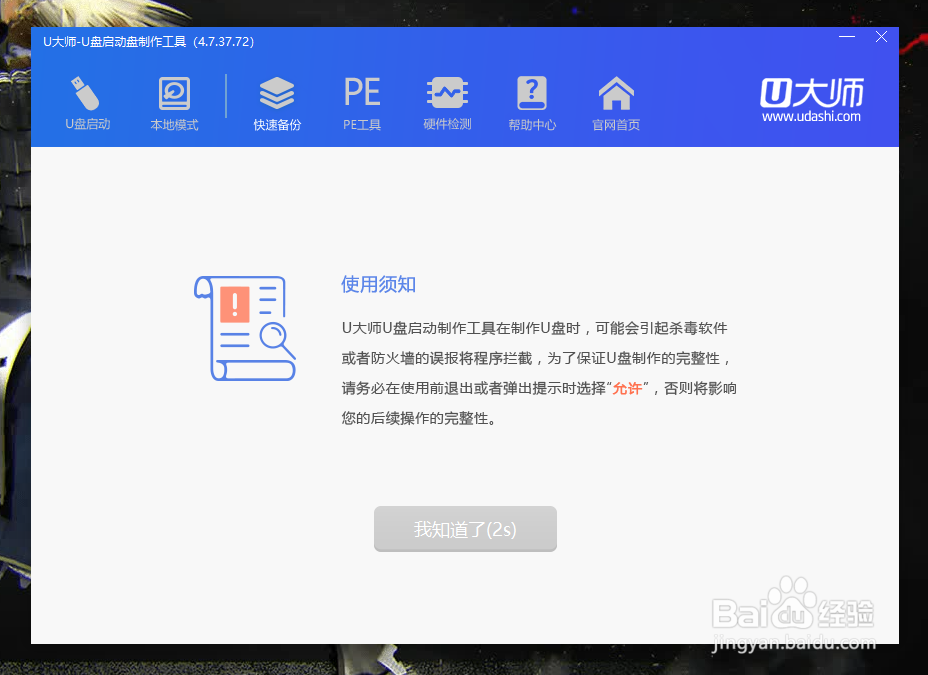Close the U大师 window
The image size is (928, 675).
point(881,37)
